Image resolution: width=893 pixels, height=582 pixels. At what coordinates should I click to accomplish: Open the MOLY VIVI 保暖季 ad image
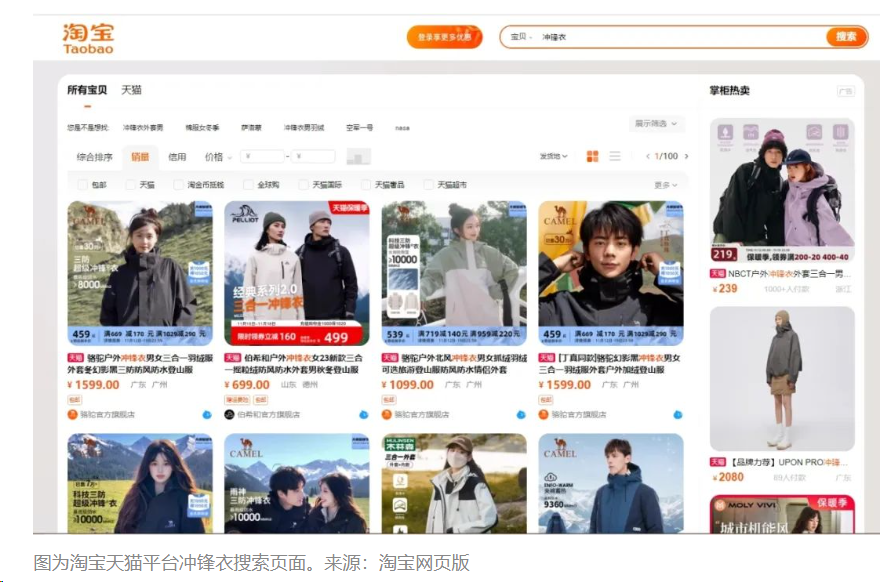(x=783, y=514)
